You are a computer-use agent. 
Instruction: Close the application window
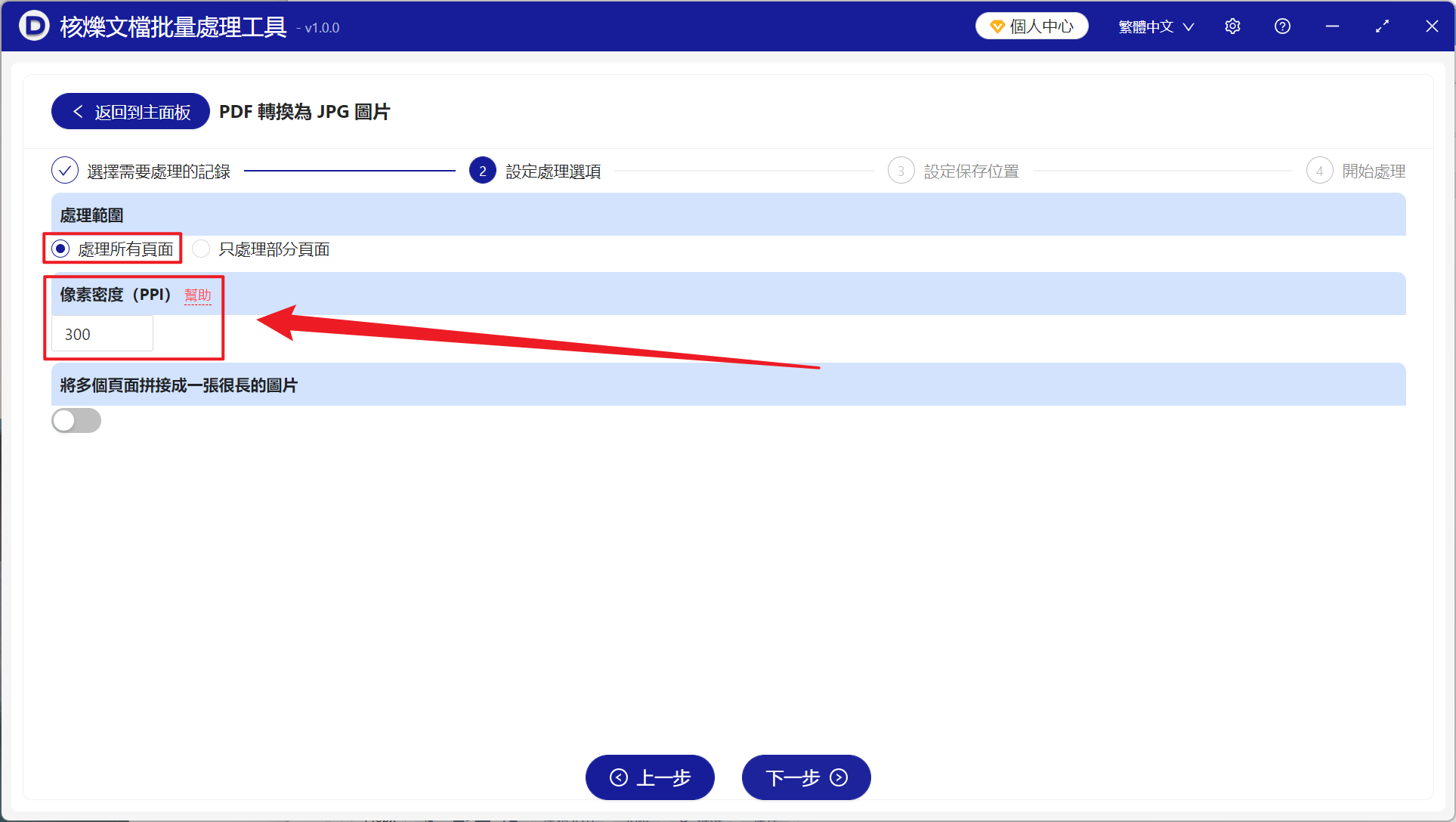[x=1432, y=26]
